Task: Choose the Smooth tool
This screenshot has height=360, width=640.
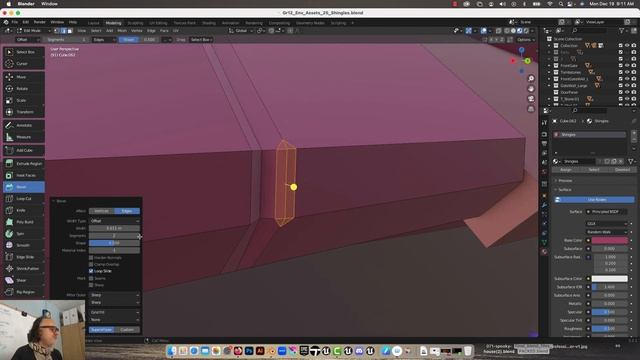Action: coord(24,245)
